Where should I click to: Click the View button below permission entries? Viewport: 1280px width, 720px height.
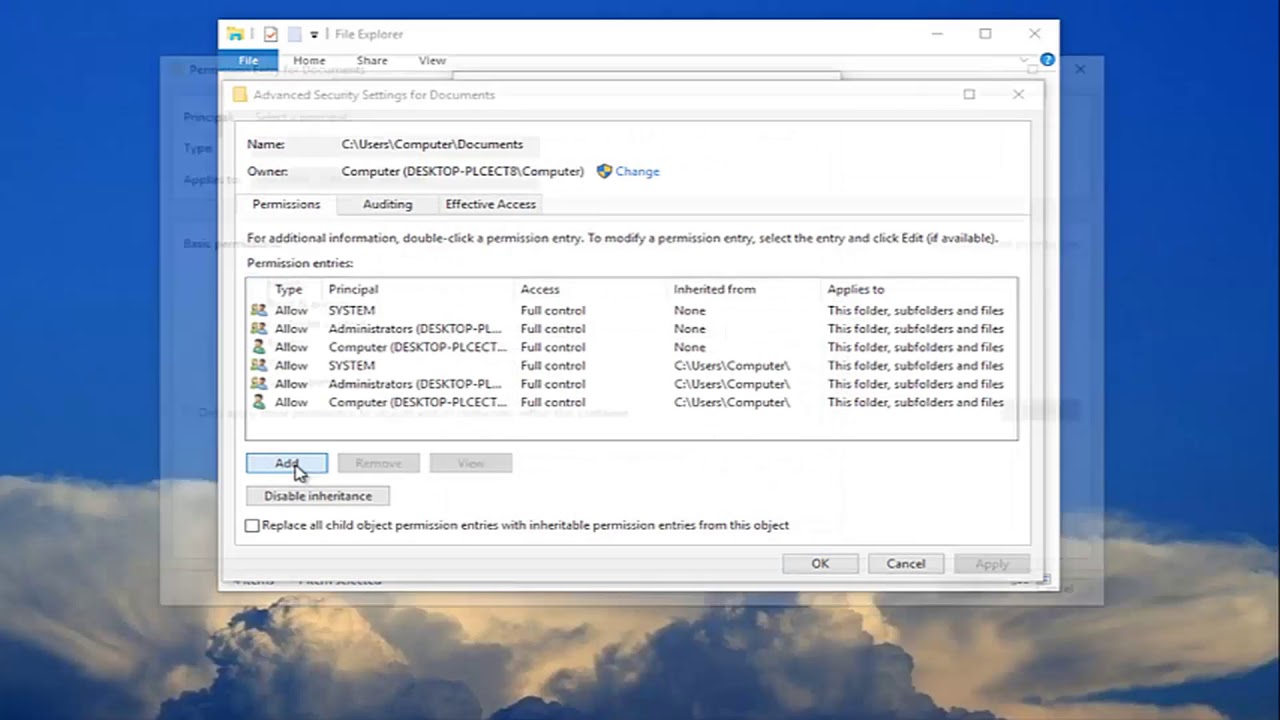click(471, 463)
